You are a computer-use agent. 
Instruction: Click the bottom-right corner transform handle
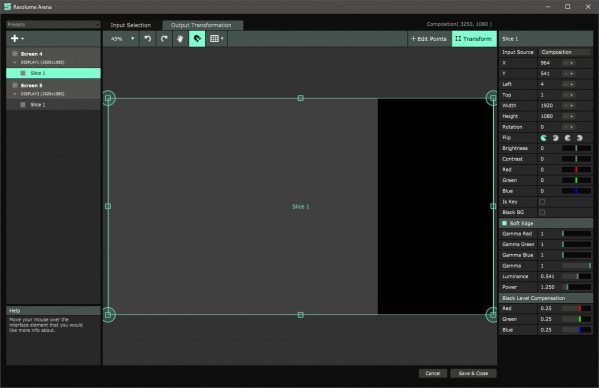click(x=493, y=315)
